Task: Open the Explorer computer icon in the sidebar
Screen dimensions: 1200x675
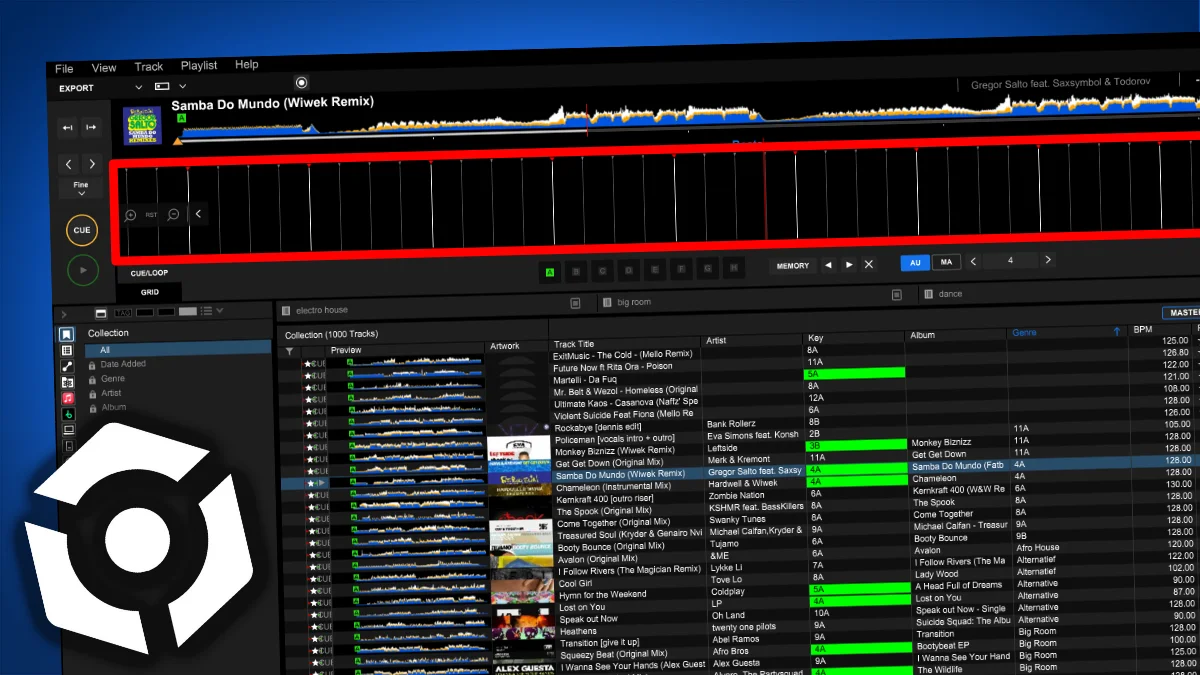Action: click(68, 429)
